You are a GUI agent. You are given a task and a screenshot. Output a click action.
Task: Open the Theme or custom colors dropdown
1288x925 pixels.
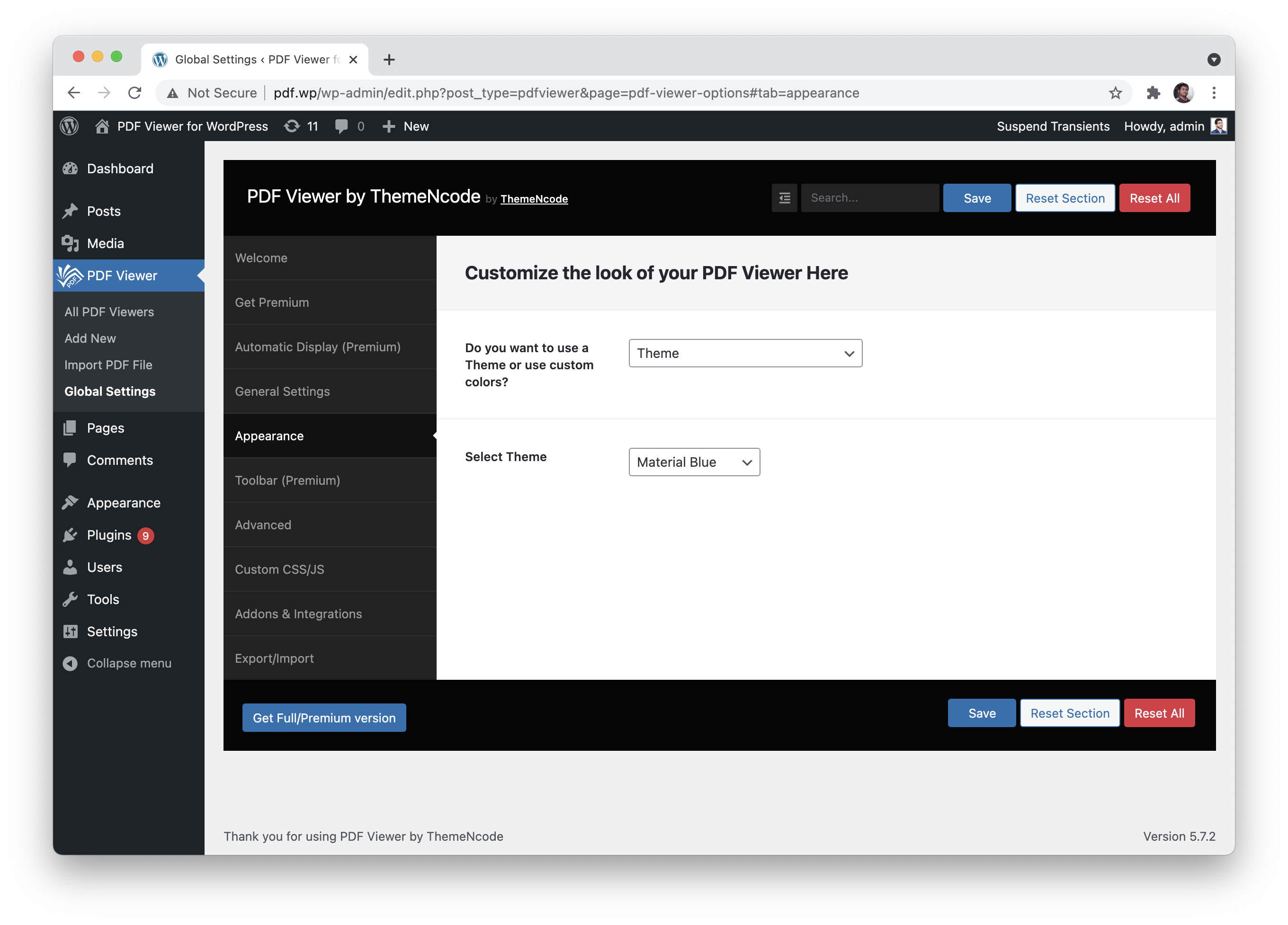tap(745, 353)
